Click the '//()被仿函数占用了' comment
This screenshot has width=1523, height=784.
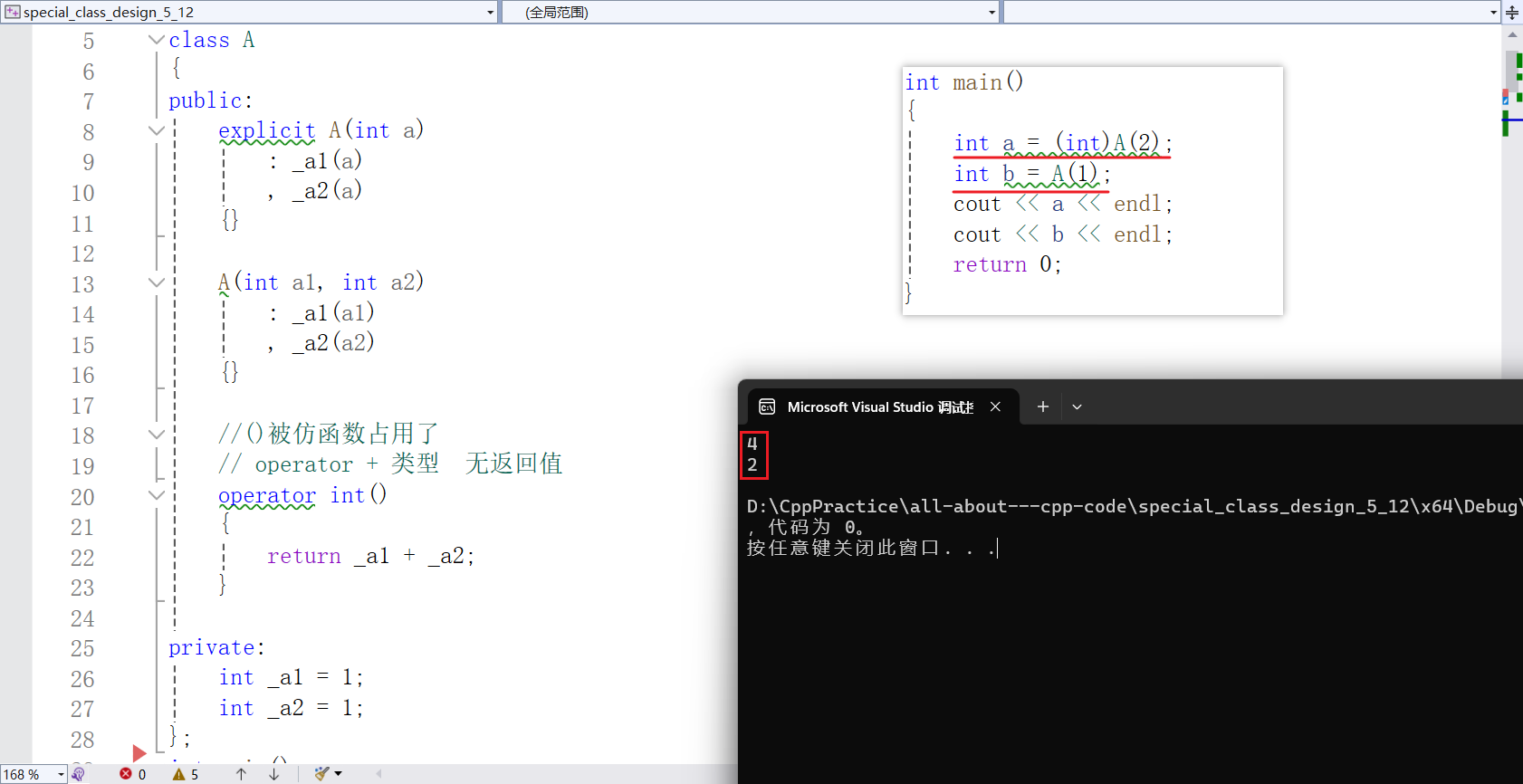click(329, 434)
